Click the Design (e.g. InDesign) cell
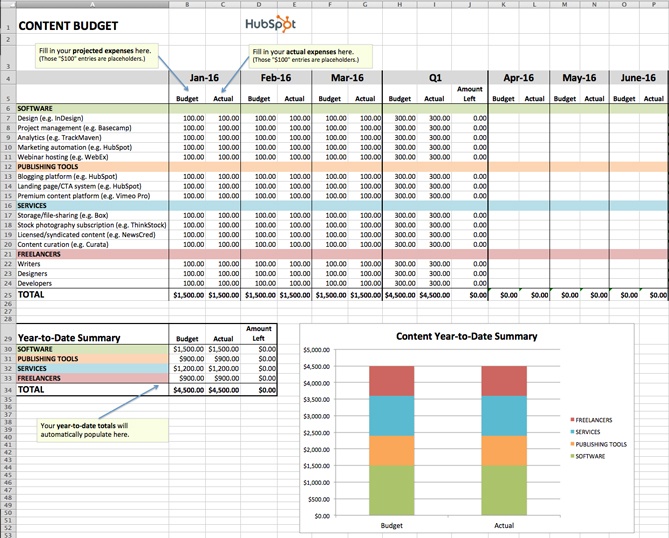 click(x=55, y=118)
